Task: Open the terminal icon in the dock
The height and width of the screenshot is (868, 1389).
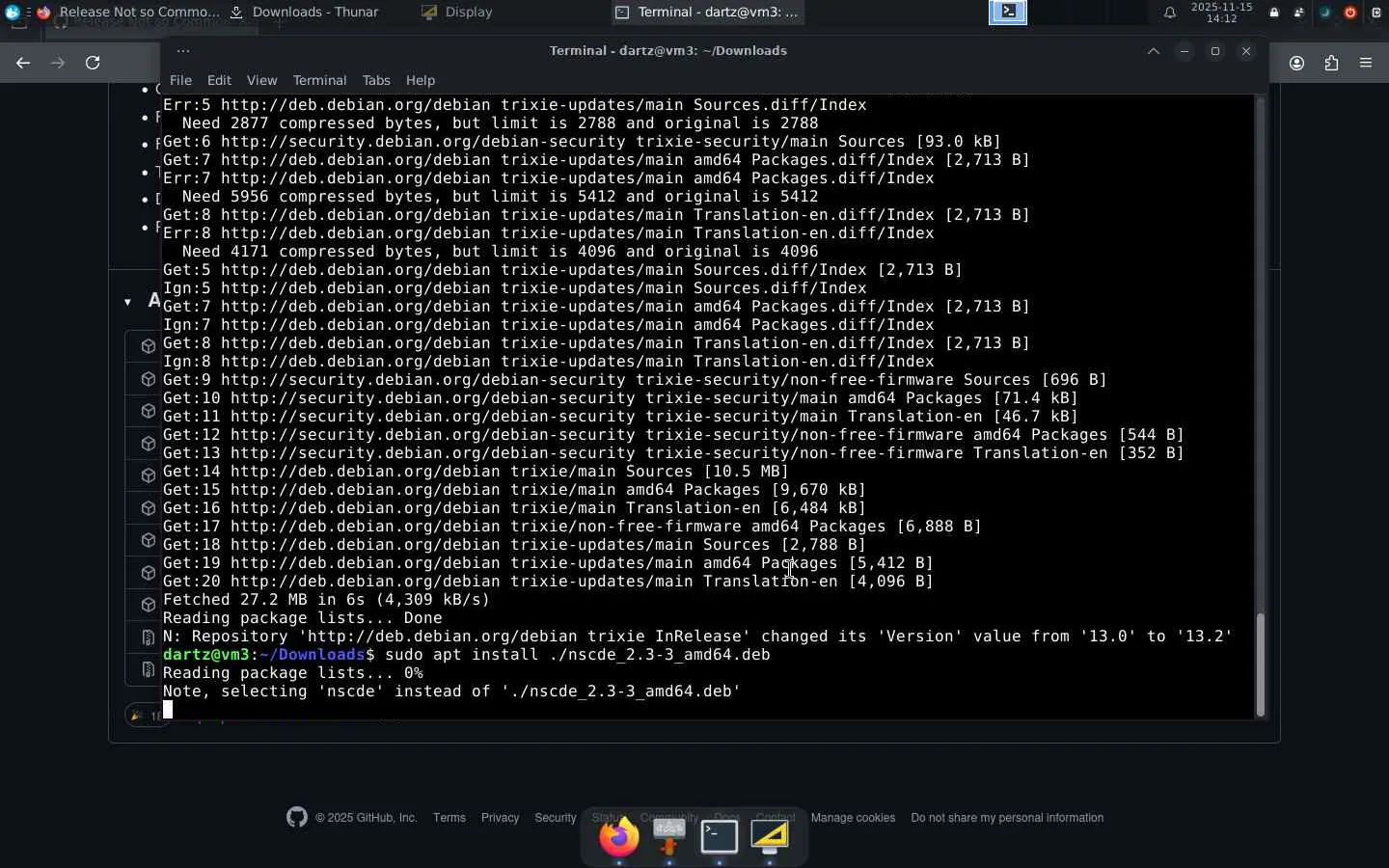Action: [720, 836]
